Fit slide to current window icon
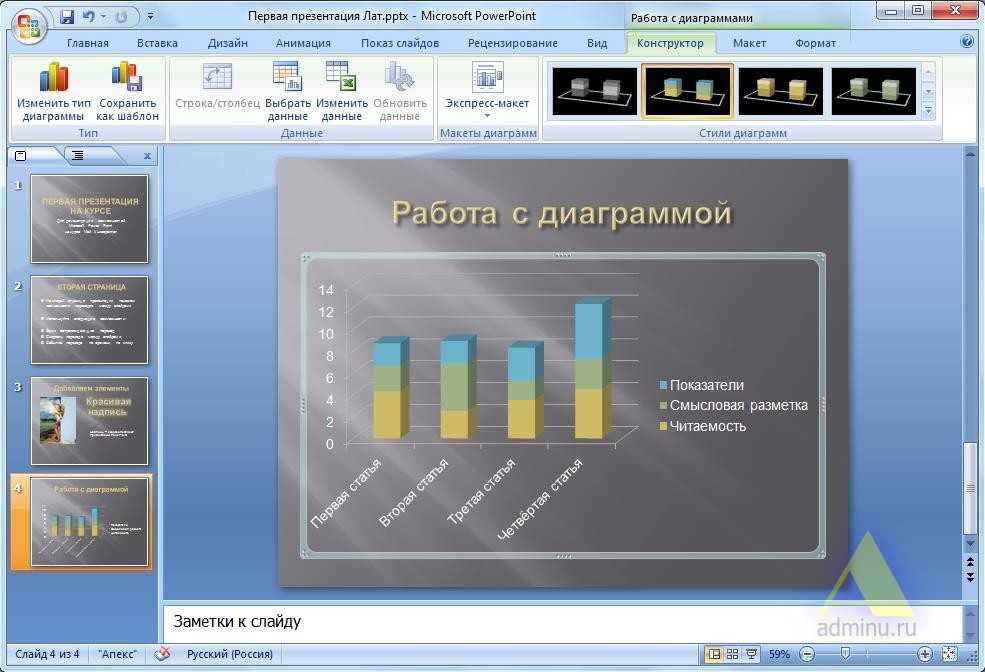The image size is (985, 672). click(949, 654)
